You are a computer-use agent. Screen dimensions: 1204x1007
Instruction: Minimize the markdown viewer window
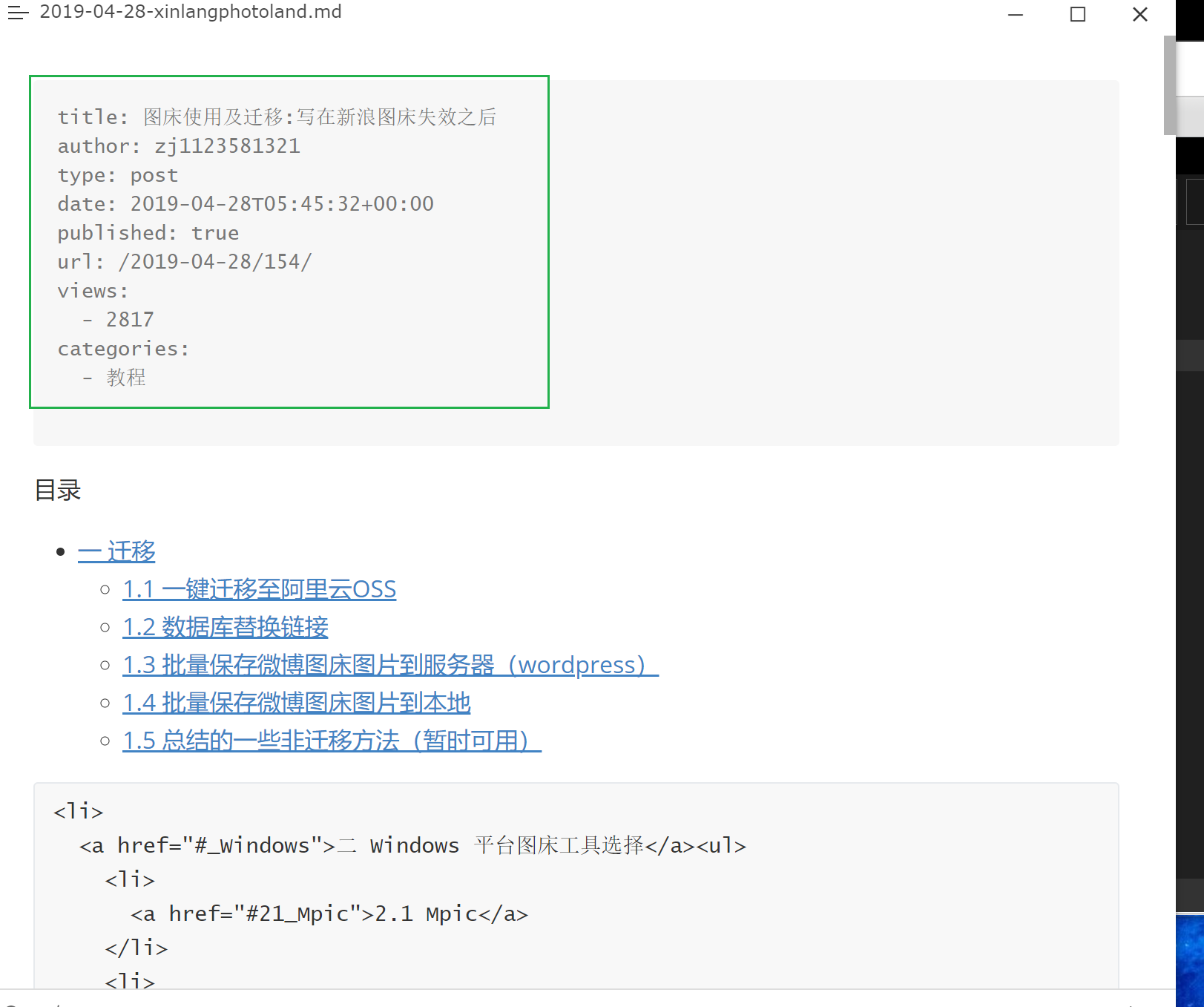tap(1016, 14)
